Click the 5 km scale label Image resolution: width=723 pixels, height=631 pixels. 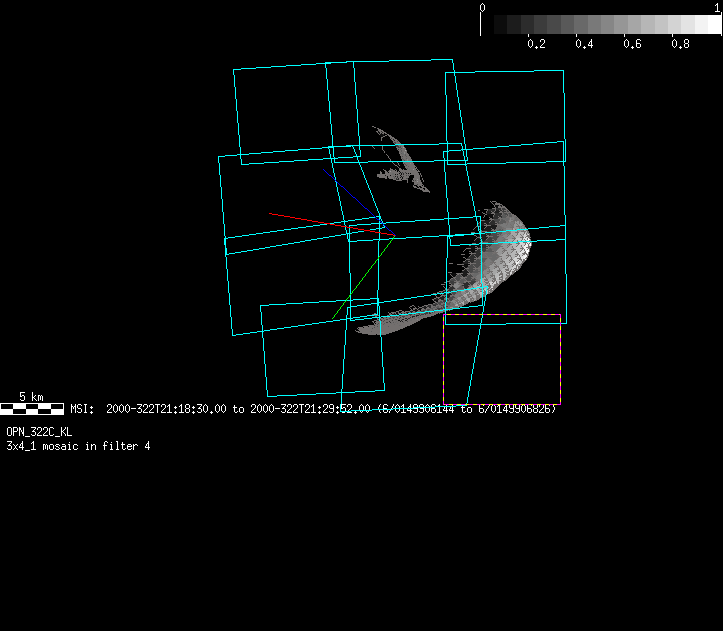coord(32,397)
